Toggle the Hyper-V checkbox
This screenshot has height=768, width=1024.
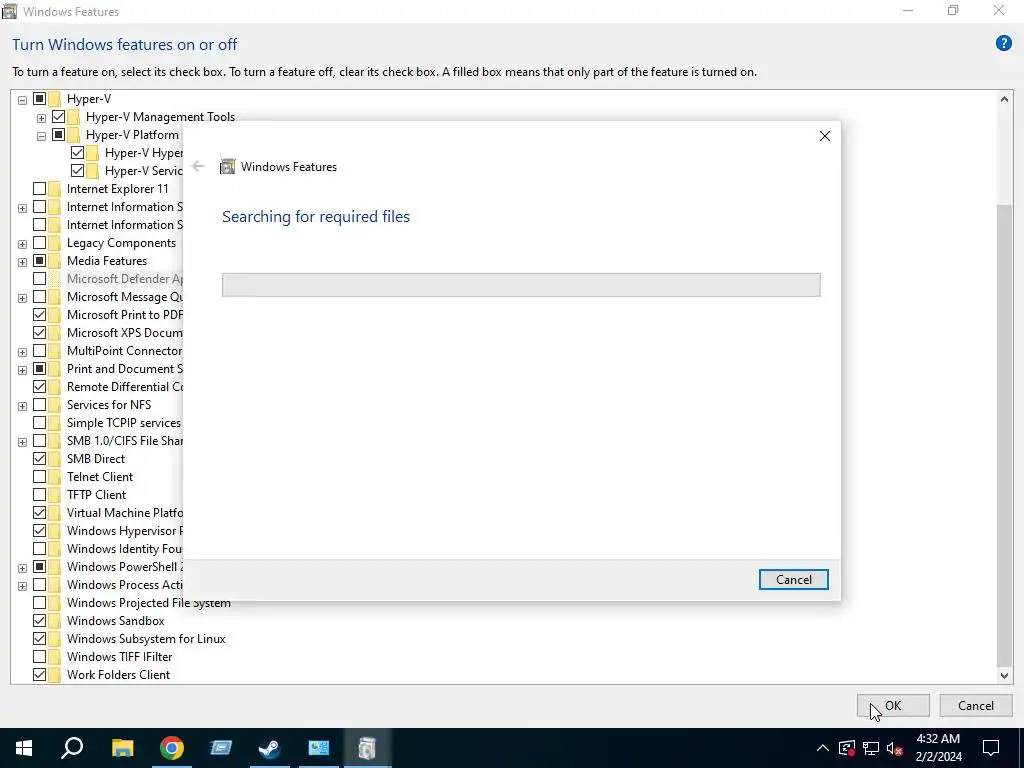[39, 99]
